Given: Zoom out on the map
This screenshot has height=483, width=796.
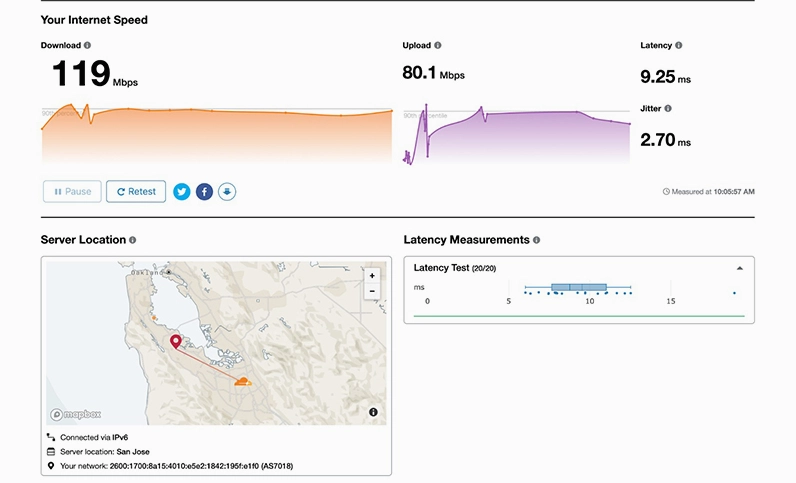Looking at the screenshot, I should [x=372, y=292].
